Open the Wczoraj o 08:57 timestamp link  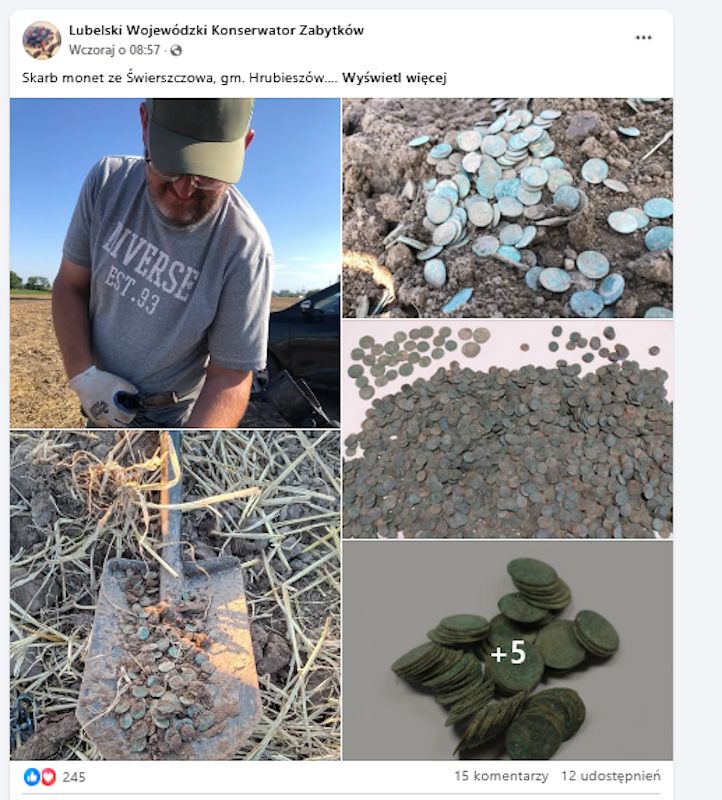pos(115,50)
